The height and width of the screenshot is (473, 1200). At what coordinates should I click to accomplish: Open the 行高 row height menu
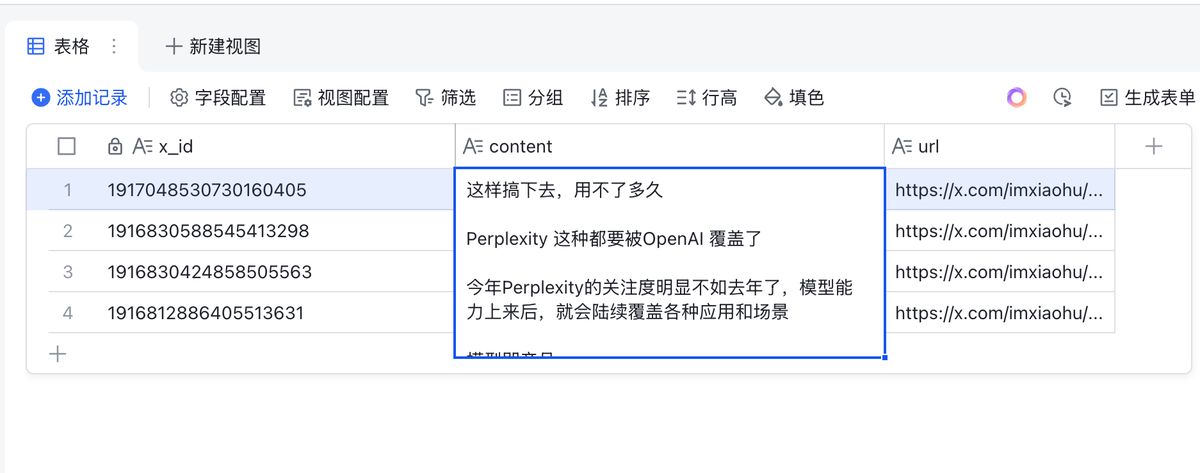click(707, 98)
